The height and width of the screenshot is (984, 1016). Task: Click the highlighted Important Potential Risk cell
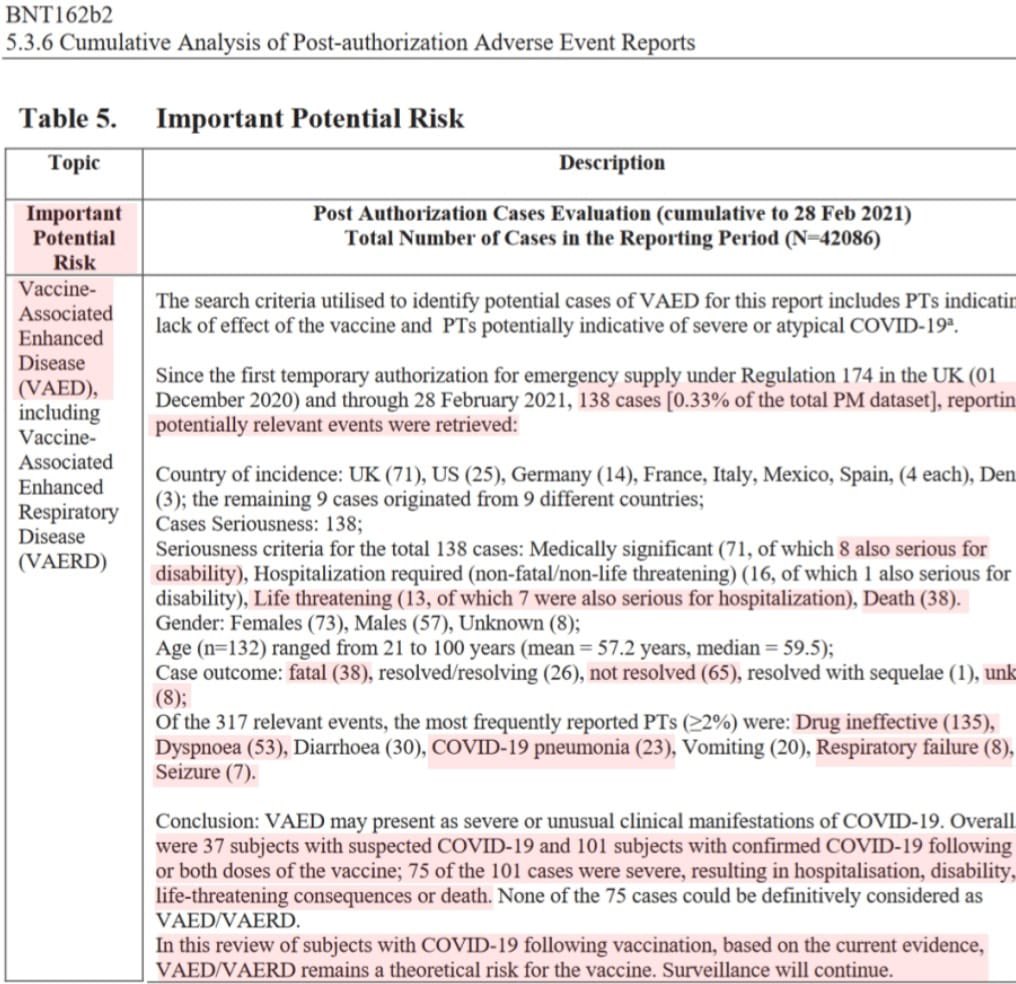point(74,238)
